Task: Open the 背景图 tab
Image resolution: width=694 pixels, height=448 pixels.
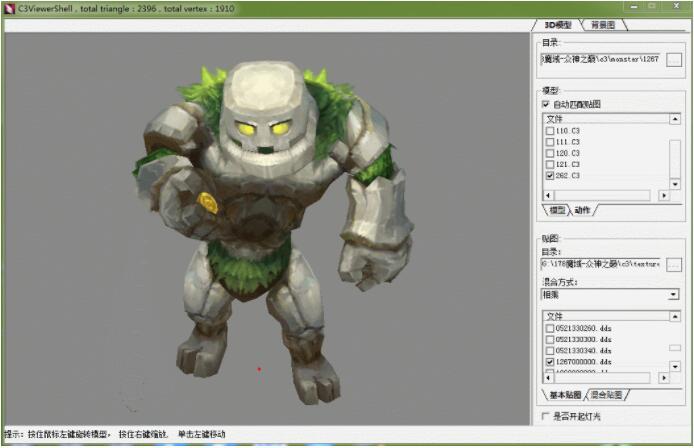Action: tap(603, 25)
